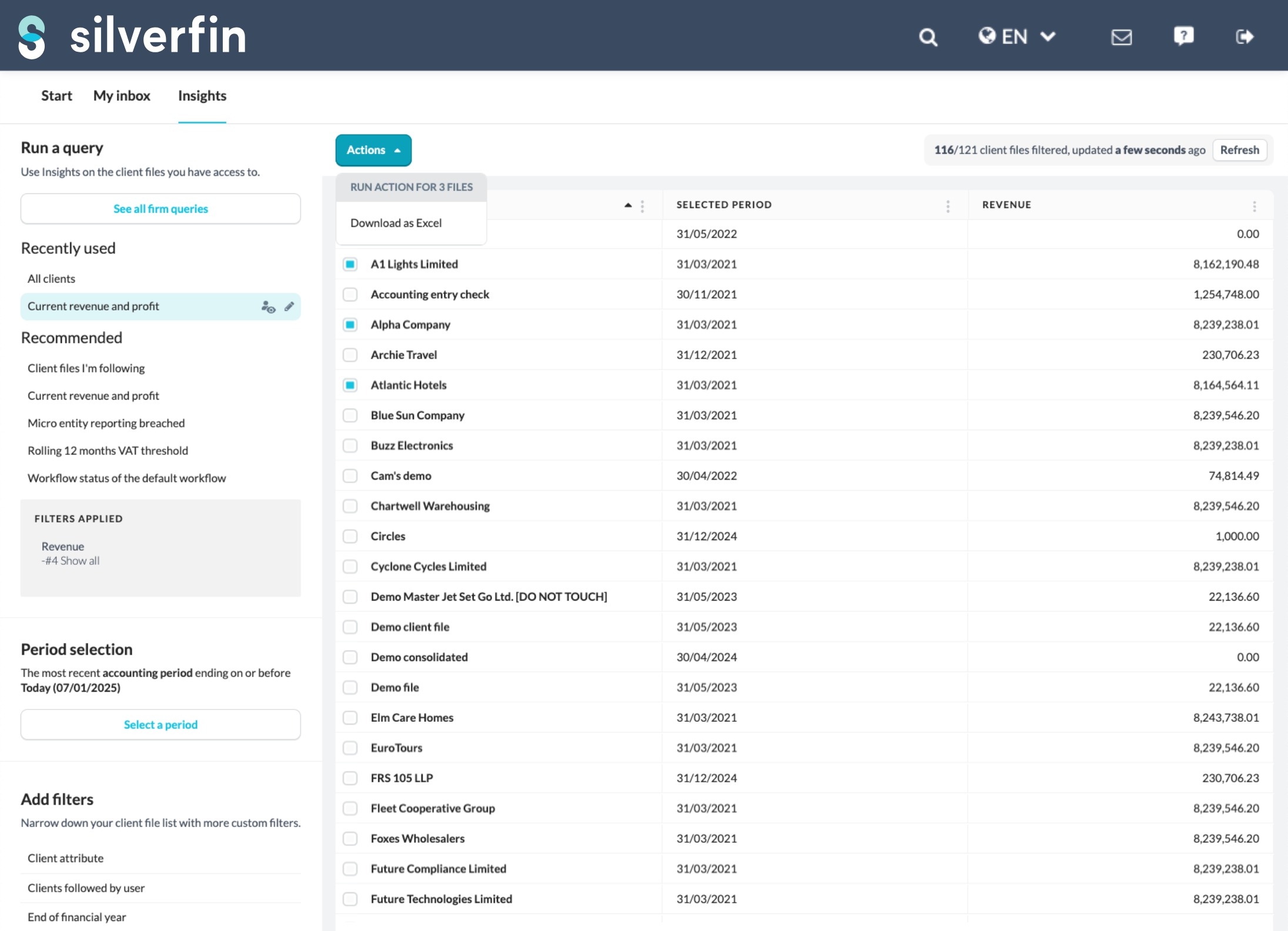Open the Foxes Wholesalers client
Image resolution: width=1288 pixels, height=931 pixels.
tap(417, 839)
